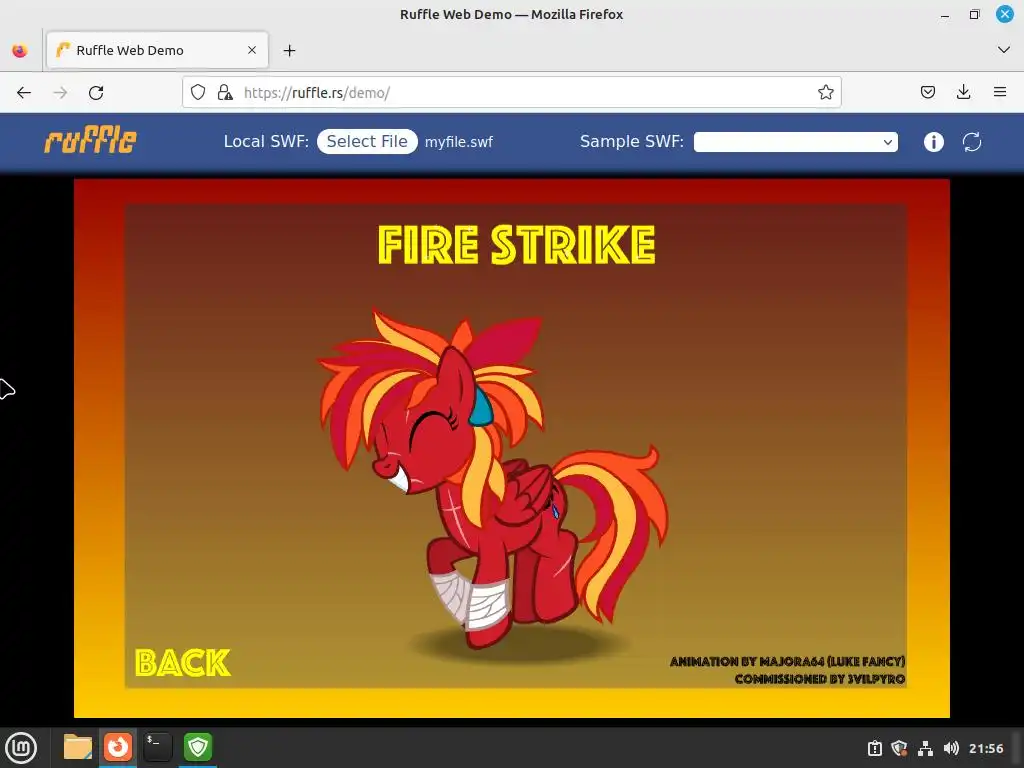Click the site padlock security icon
Image resolution: width=1024 pixels, height=768 pixels.
[x=225, y=92]
